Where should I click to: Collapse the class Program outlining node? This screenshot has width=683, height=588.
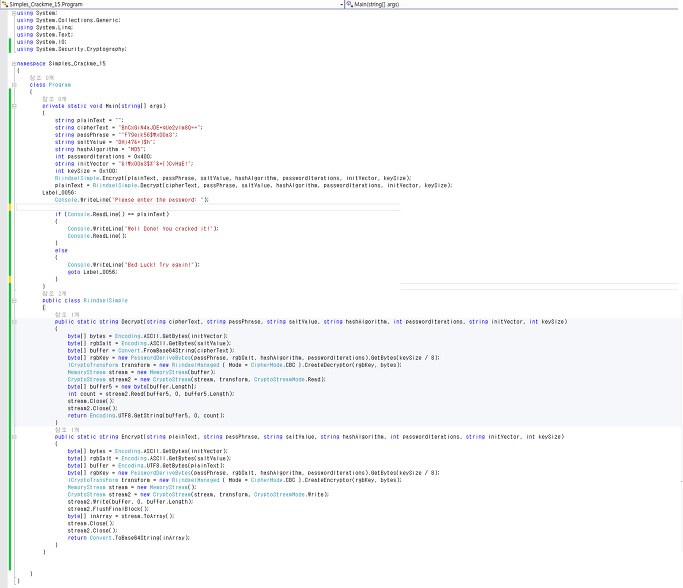coord(14,85)
